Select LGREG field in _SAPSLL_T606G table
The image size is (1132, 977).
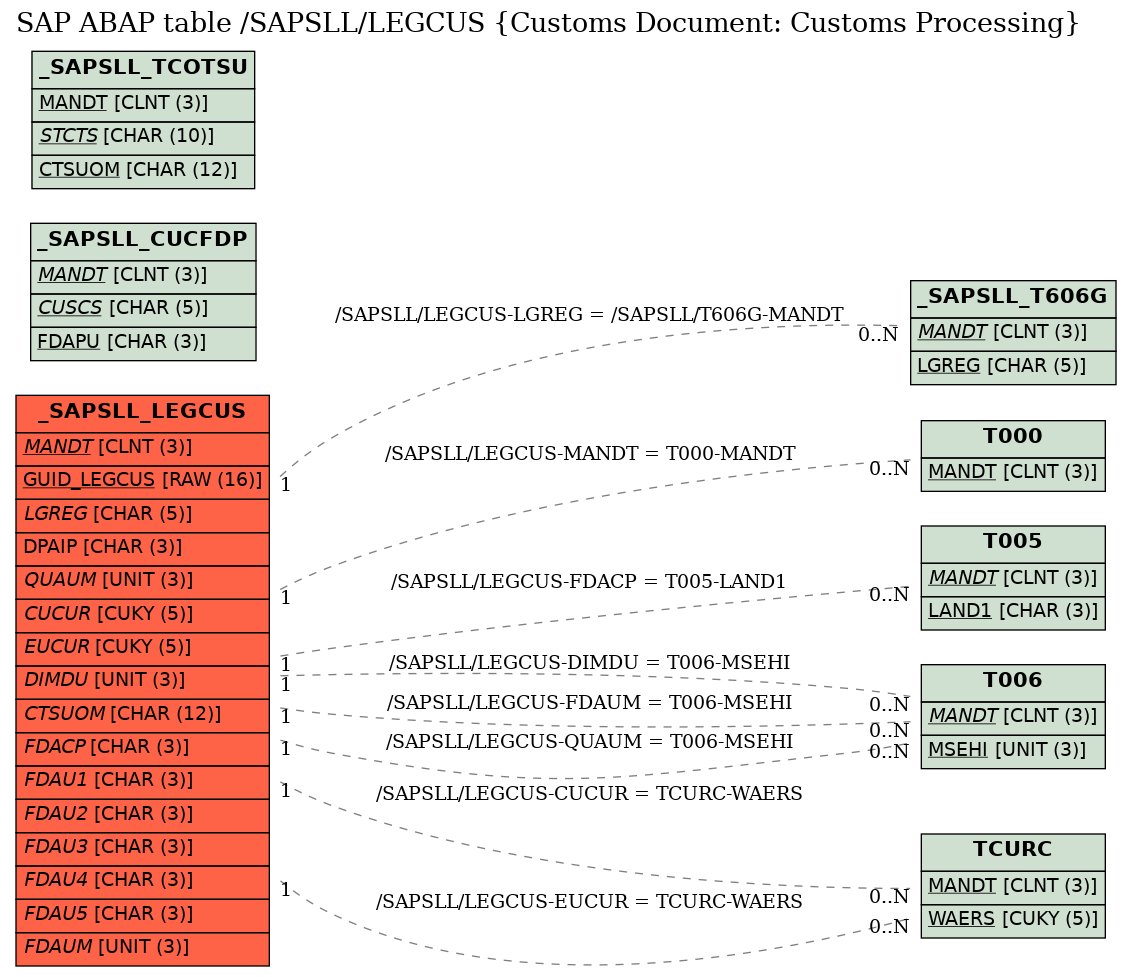[x=1013, y=368]
